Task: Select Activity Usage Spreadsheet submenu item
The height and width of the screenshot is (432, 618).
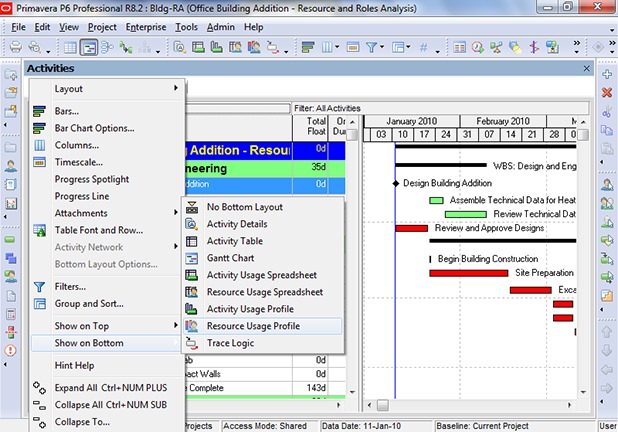Action: click(x=262, y=275)
